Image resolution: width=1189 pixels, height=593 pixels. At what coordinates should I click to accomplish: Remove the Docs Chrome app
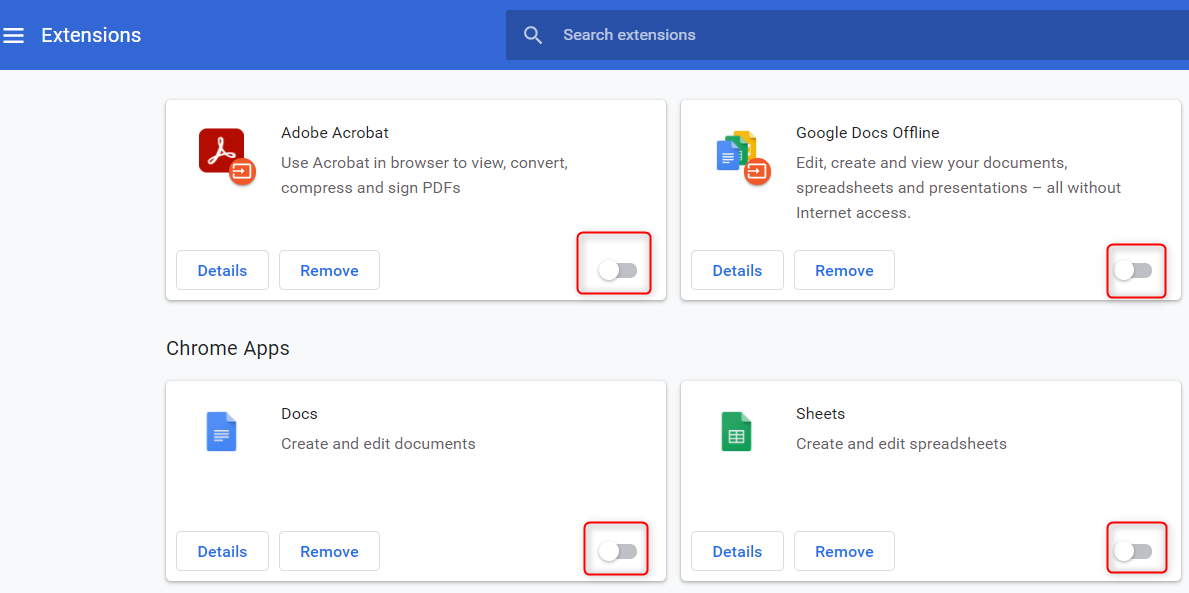pyautogui.click(x=329, y=551)
